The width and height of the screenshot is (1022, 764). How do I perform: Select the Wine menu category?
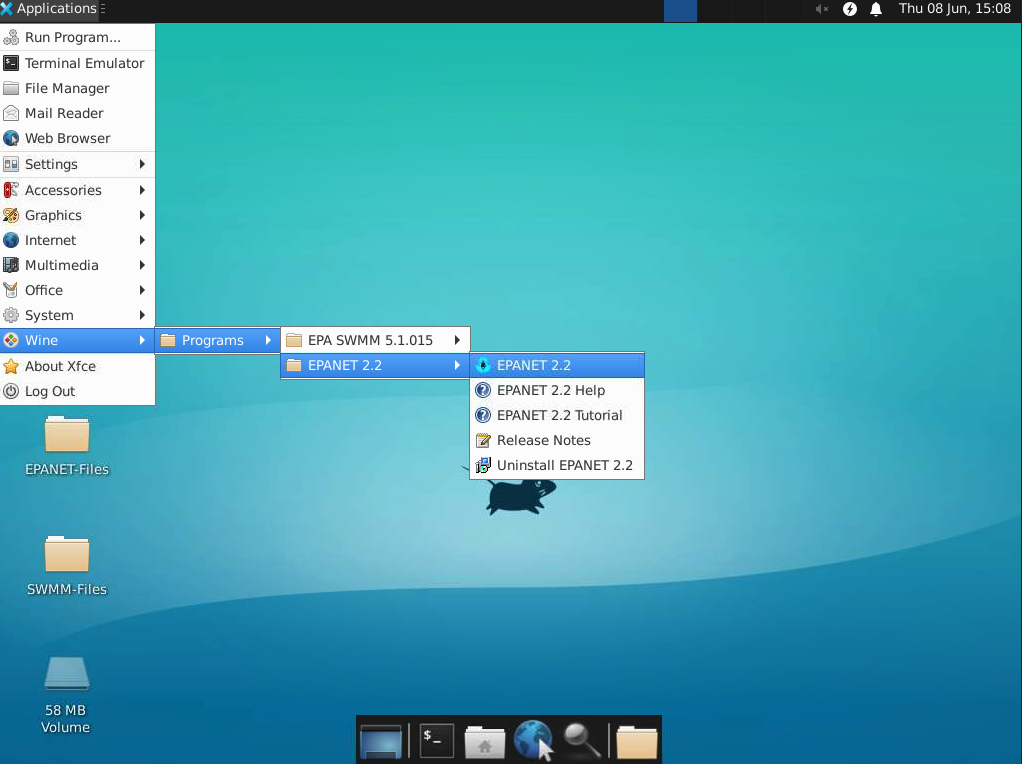[x=77, y=340]
